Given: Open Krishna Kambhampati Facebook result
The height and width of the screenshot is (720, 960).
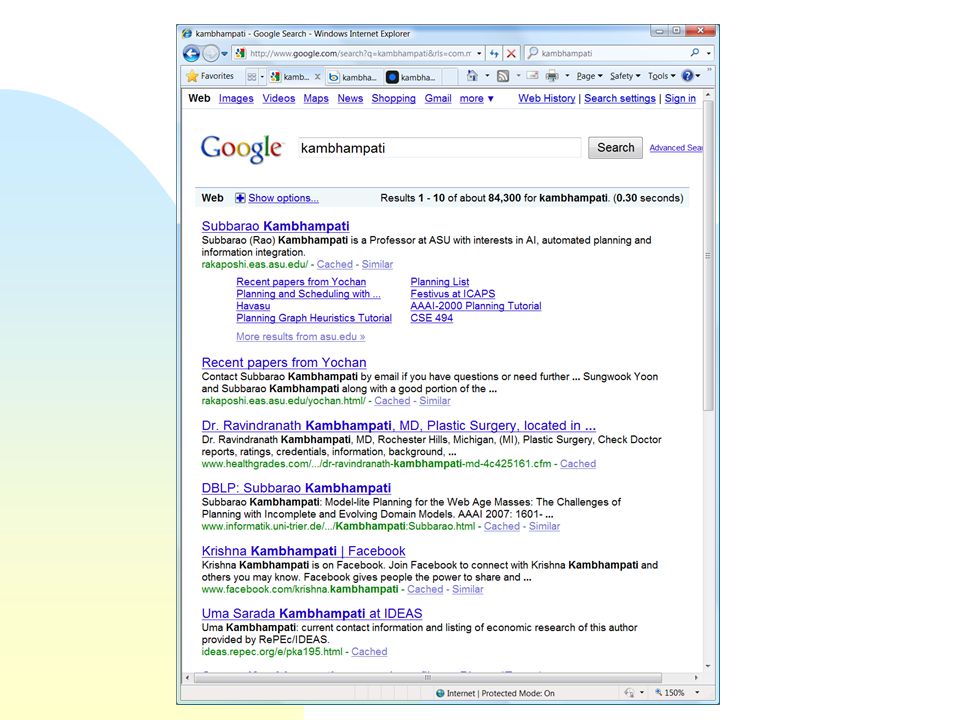Looking at the screenshot, I should click(304, 551).
